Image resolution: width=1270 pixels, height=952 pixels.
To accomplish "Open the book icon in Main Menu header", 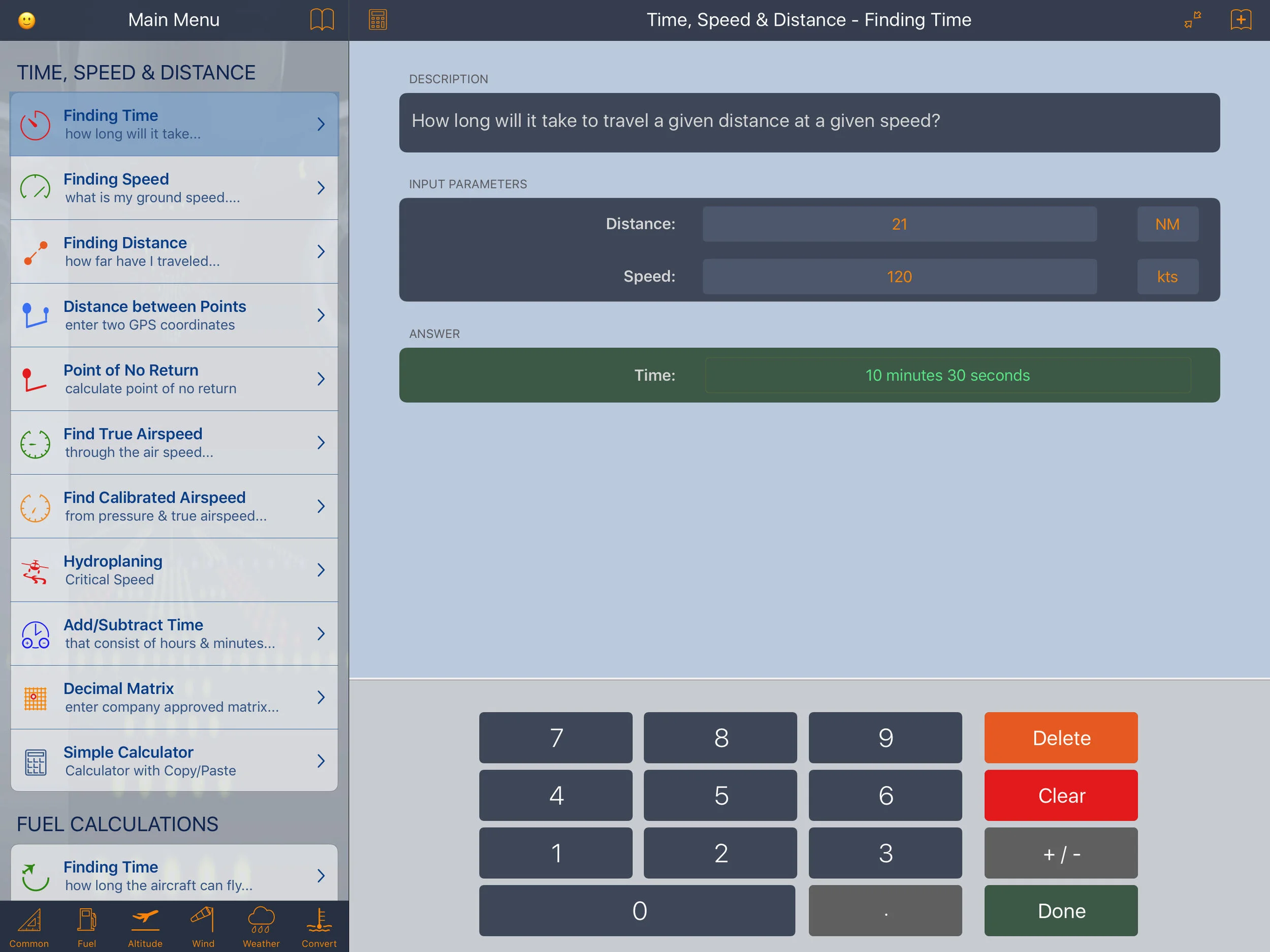I will pos(322,19).
